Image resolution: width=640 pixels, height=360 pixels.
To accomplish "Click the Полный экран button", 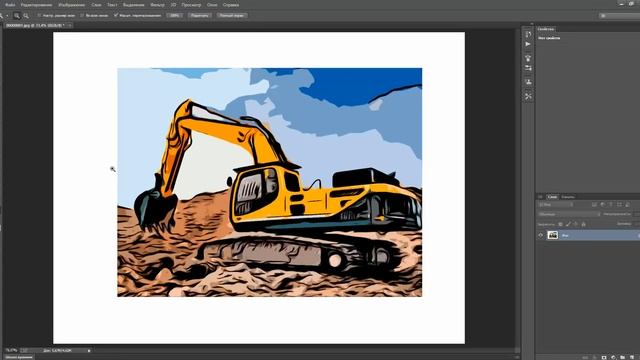I will (x=231, y=16).
